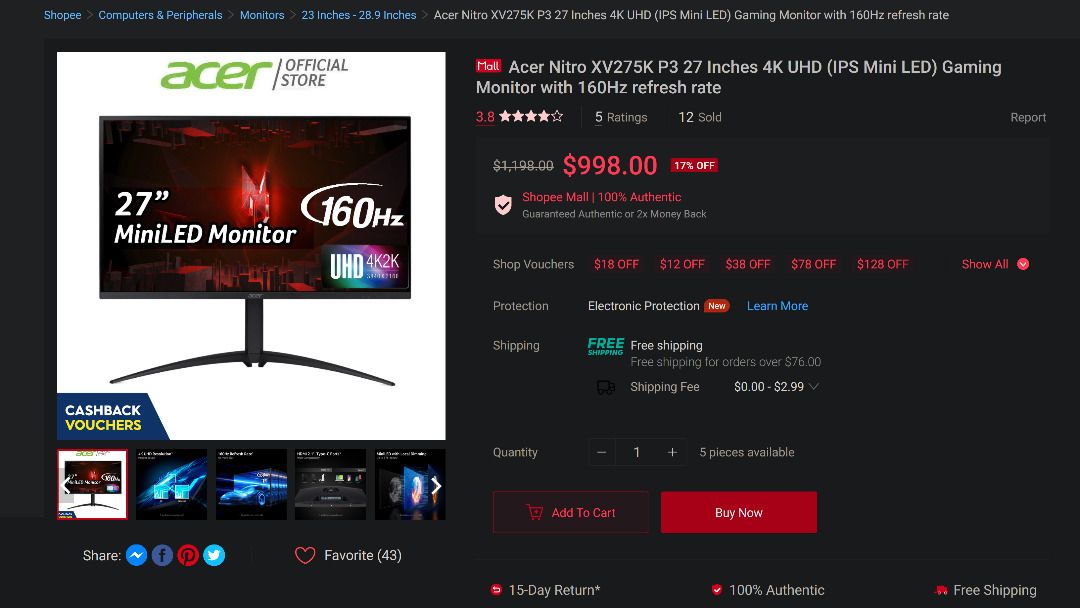Share product on Facebook
The width and height of the screenshot is (1080, 608).
[162, 555]
